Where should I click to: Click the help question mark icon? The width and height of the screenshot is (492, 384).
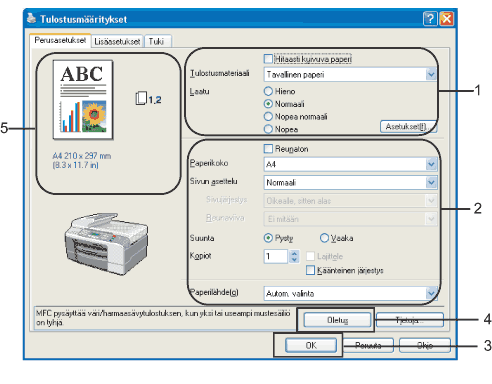pyautogui.click(x=430, y=19)
